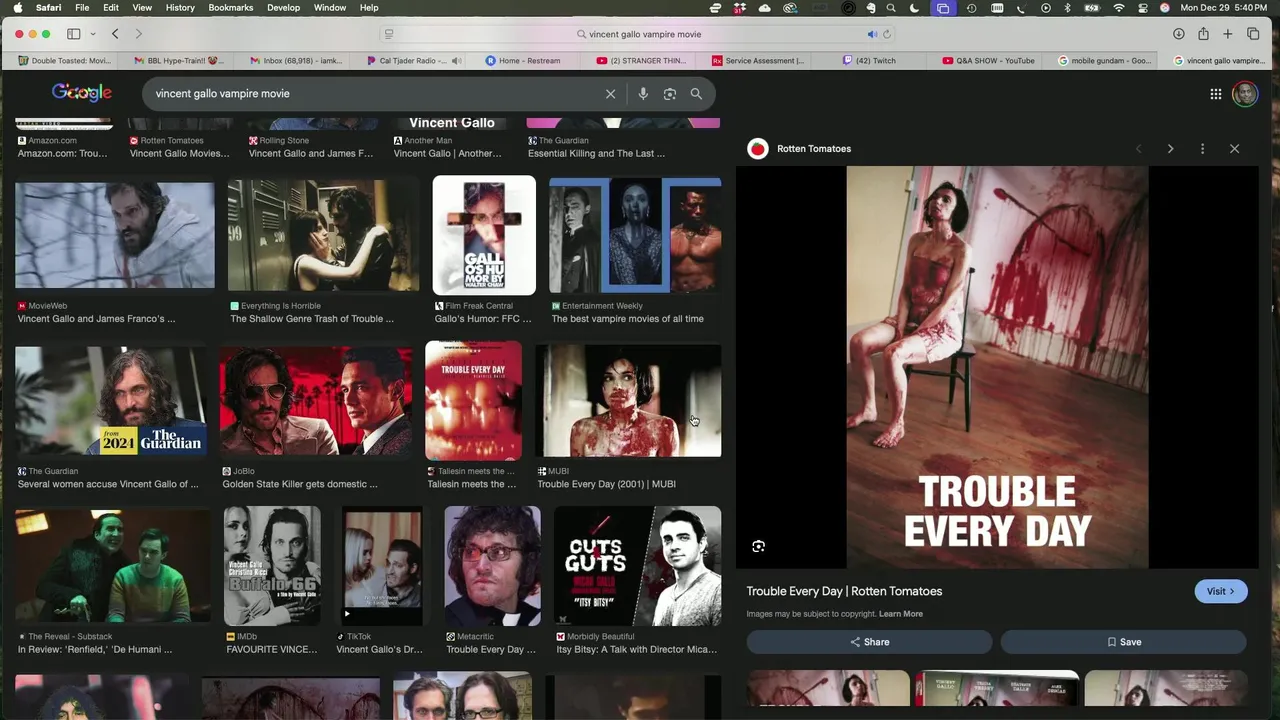Visit the Rotten Tomatoes page
Viewport: 1280px width, 720px height.
(1220, 591)
